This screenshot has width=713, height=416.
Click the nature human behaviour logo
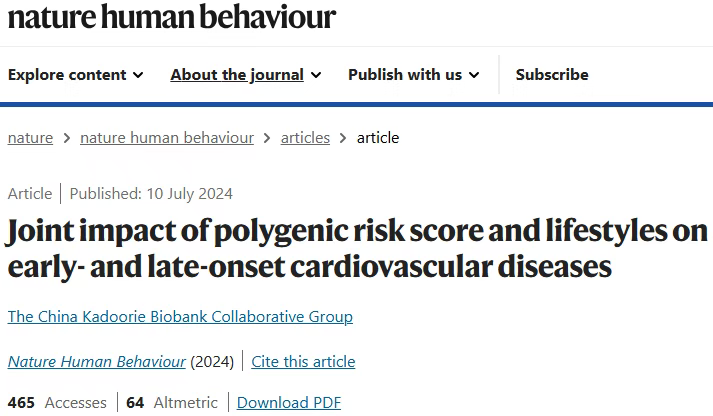click(x=172, y=17)
